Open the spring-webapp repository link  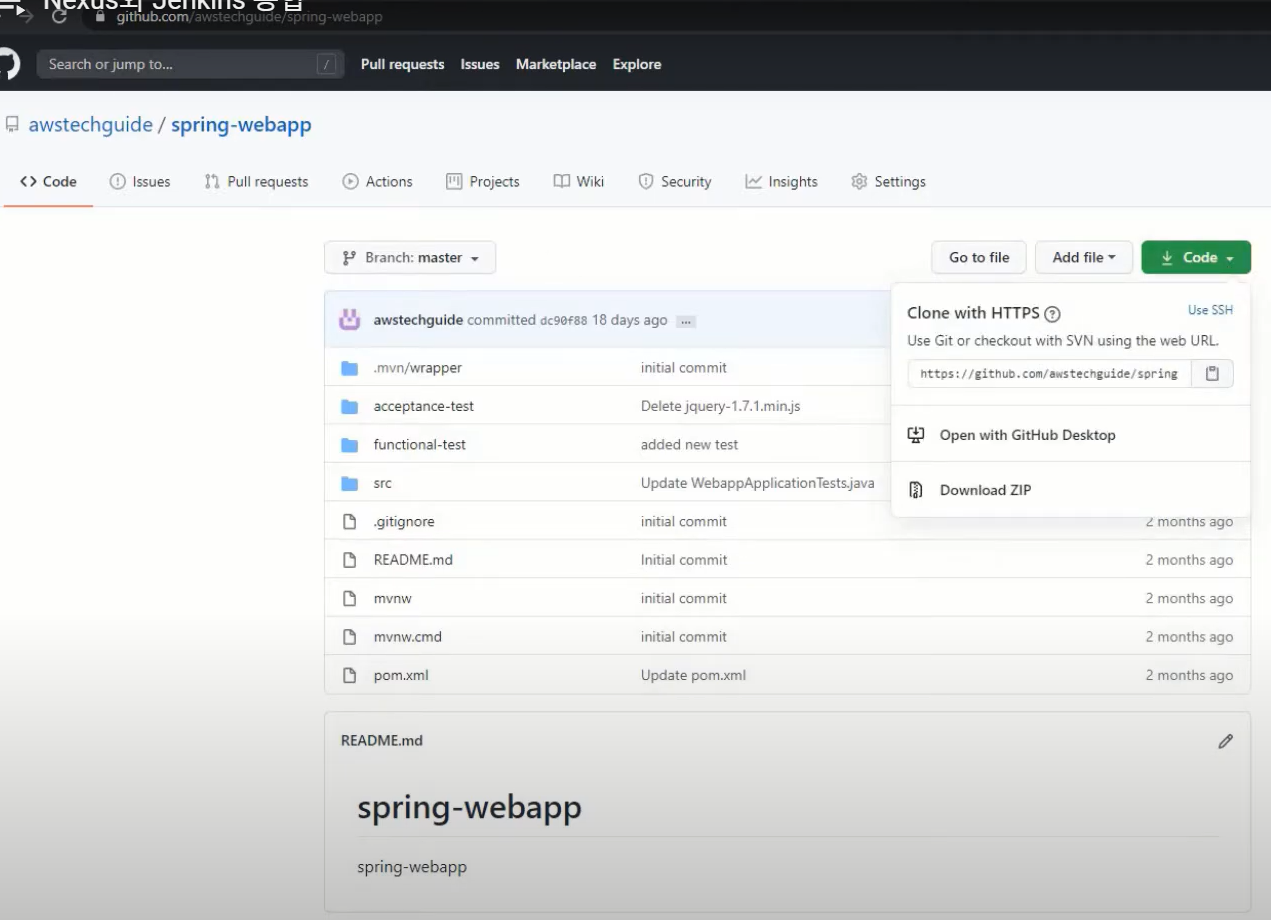tap(241, 125)
